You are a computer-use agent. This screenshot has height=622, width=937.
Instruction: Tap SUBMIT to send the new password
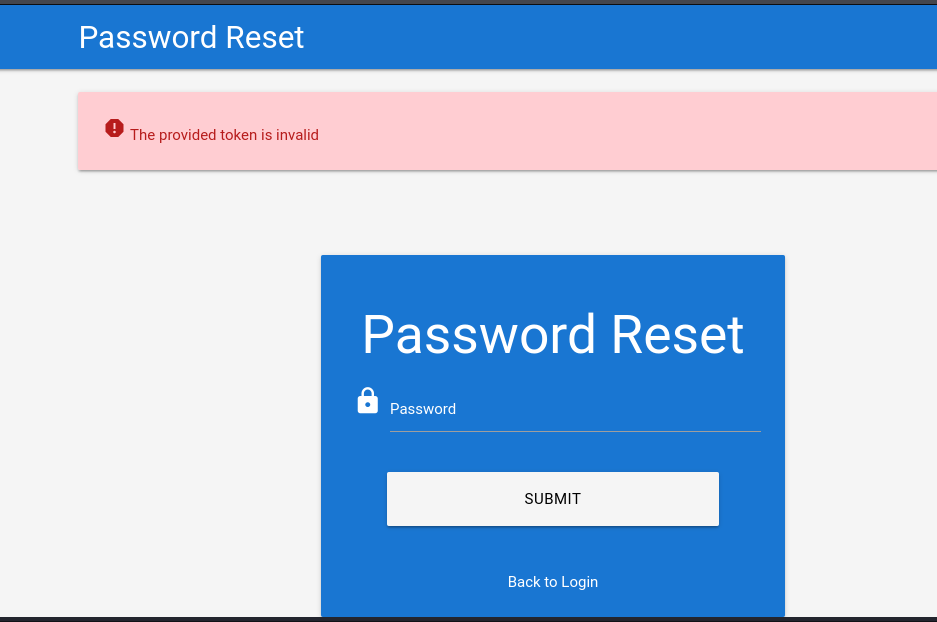[552, 498]
